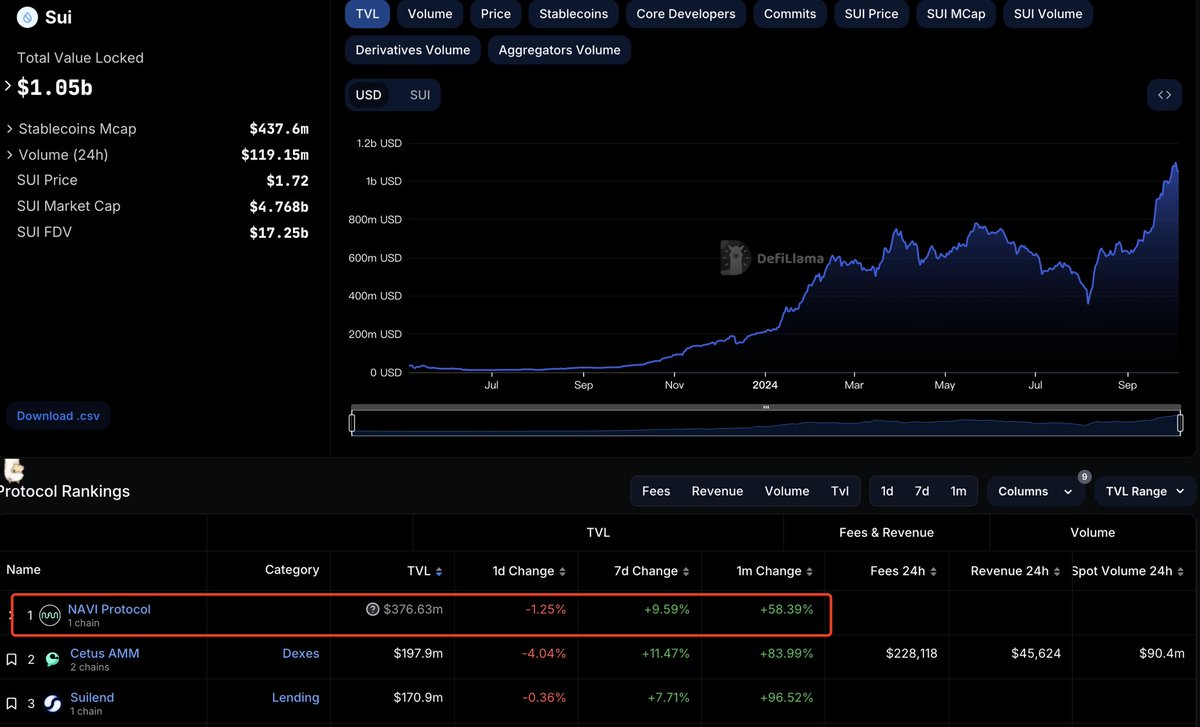Image resolution: width=1200 pixels, height=727 pixels.
Task: Click the $170.9m TVL cell
Action: pyautogui.click(x=418, y=697)
